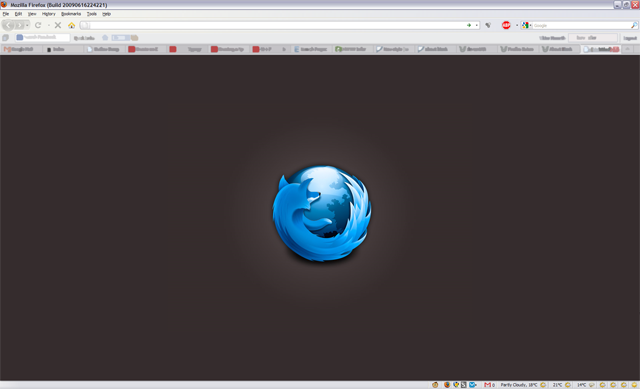Click the weather icon beside Partly Cloudy 18°C
This screenshot has height=389, width=640.
pyautogui.click(x=543, y=385)
